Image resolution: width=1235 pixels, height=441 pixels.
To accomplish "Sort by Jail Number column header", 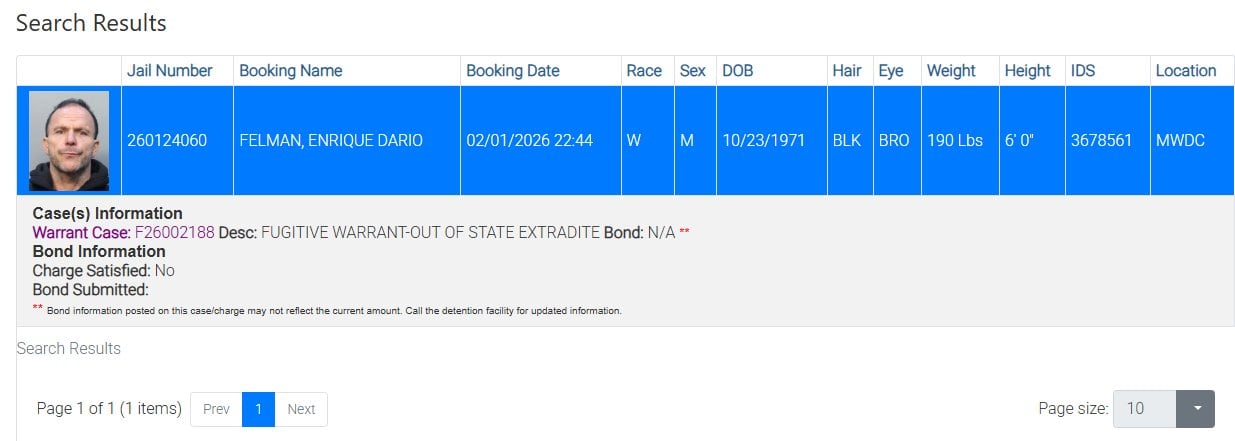I will [170, 71].
